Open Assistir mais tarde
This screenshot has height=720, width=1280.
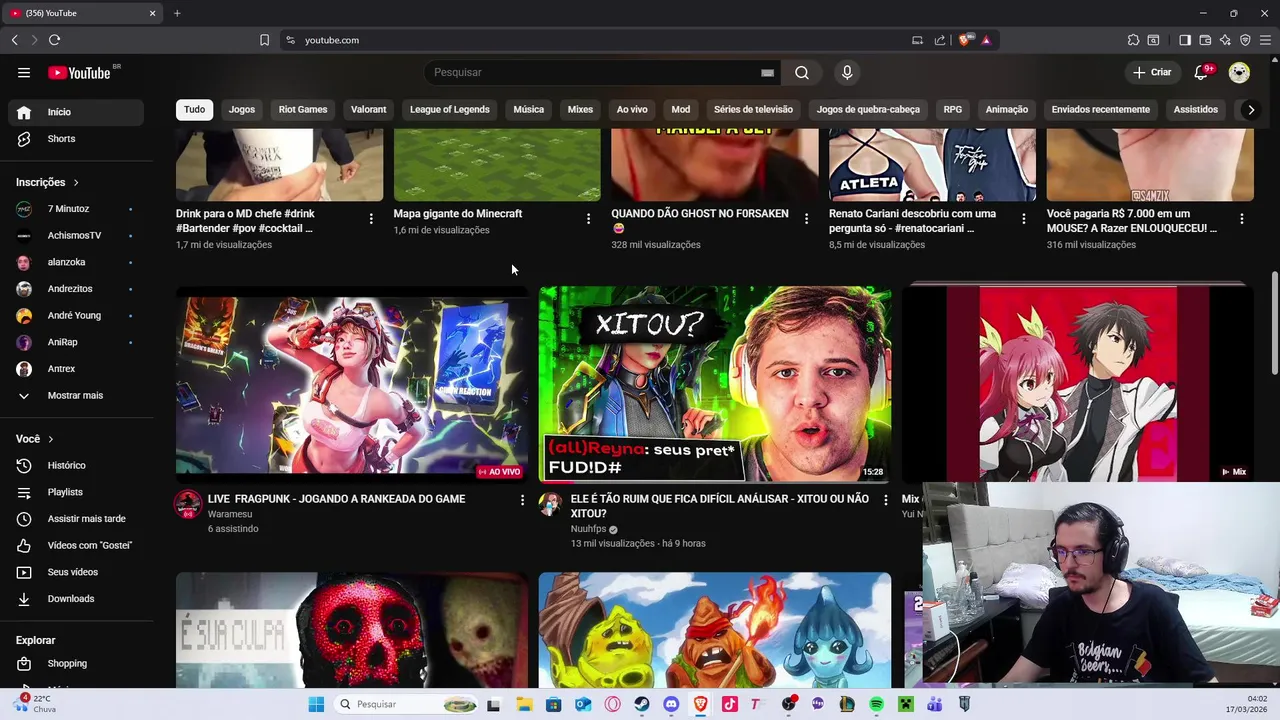coord(76,519)
